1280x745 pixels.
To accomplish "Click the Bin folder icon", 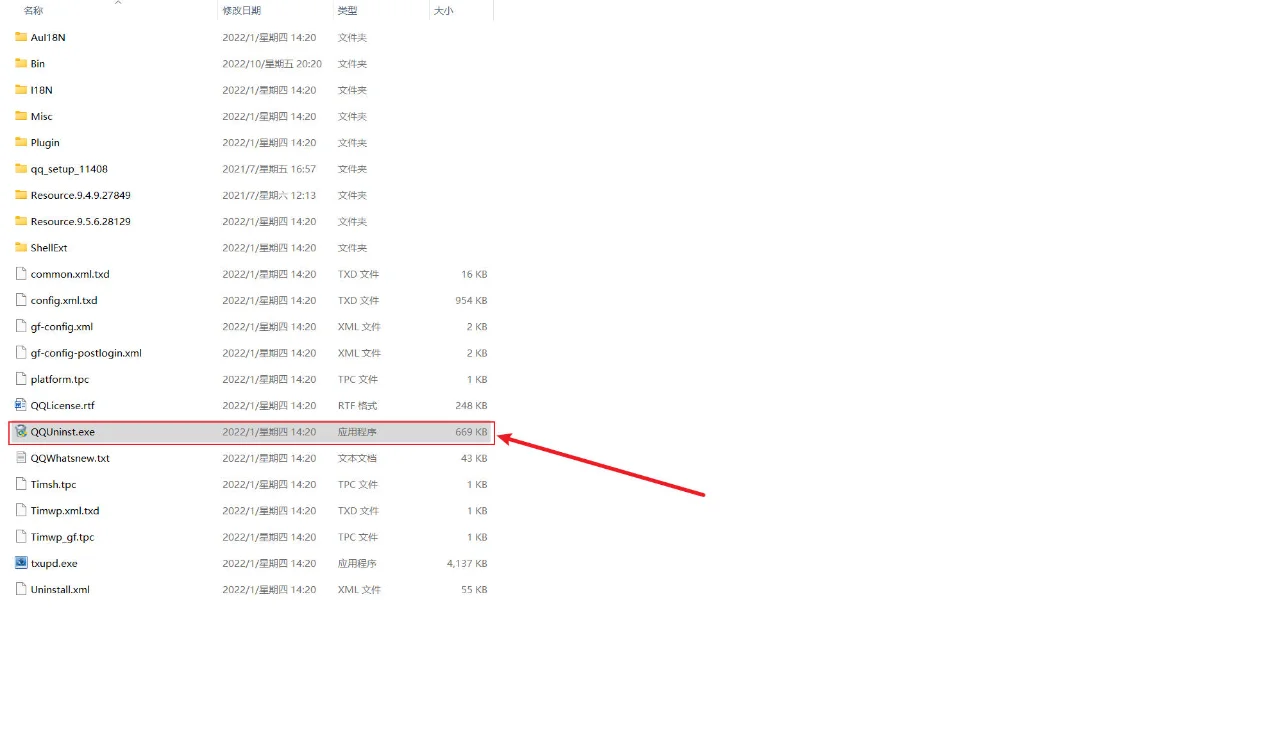I will tap(21, 63).
